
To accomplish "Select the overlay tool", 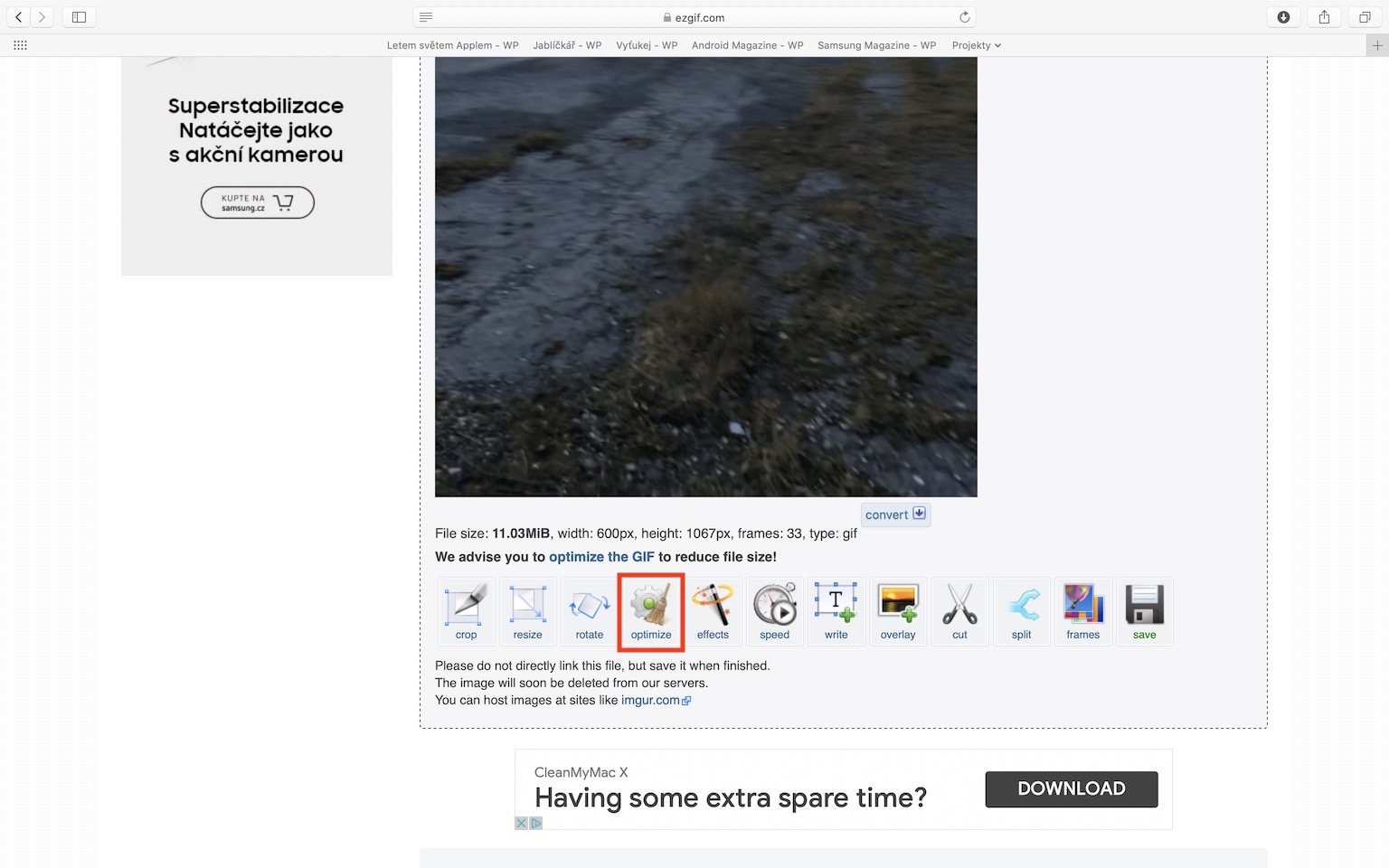I will (898, 611).
